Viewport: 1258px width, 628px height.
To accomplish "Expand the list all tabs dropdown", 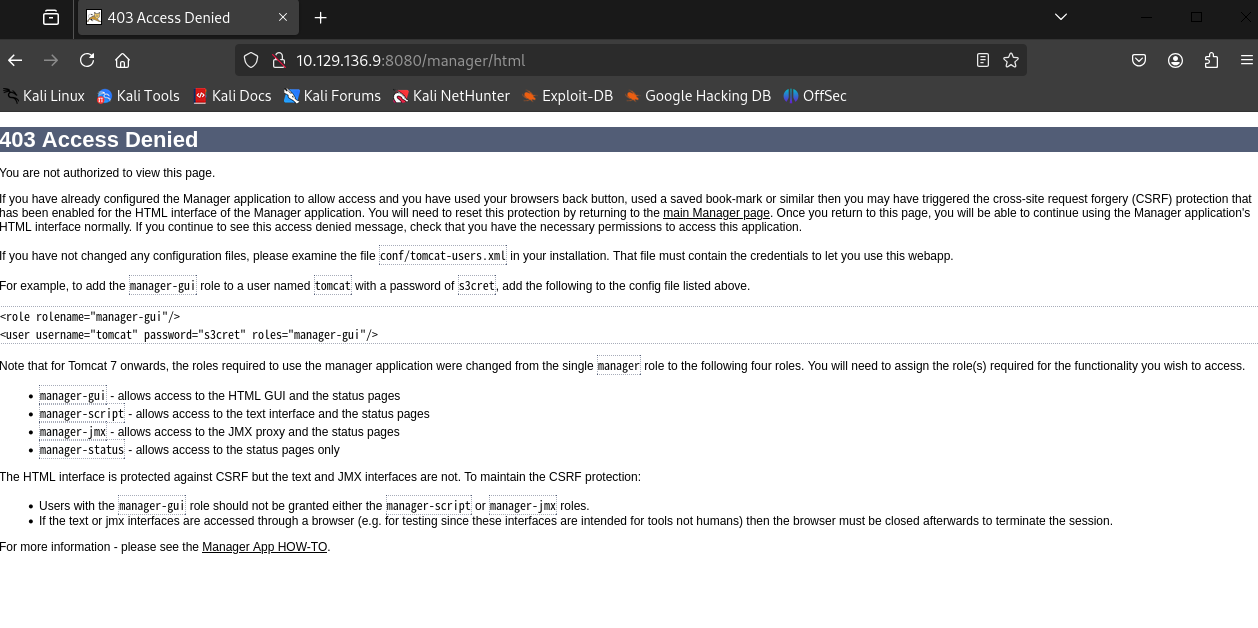I will (1061, 17).
